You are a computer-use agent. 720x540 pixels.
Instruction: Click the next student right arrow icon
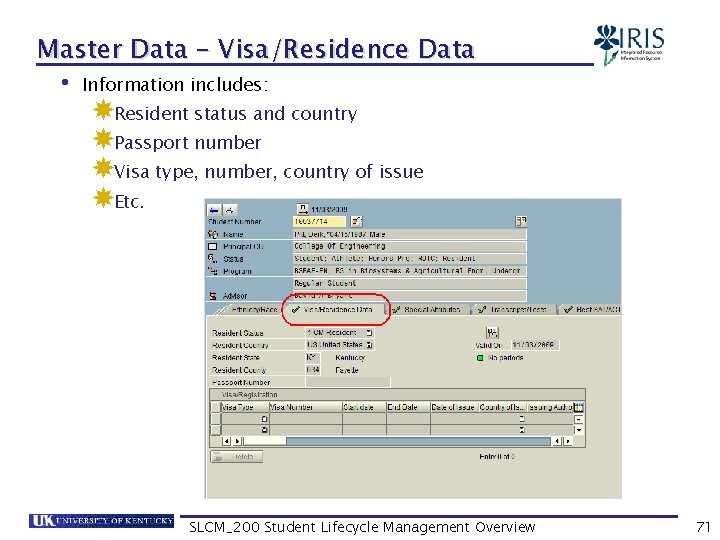230,210
